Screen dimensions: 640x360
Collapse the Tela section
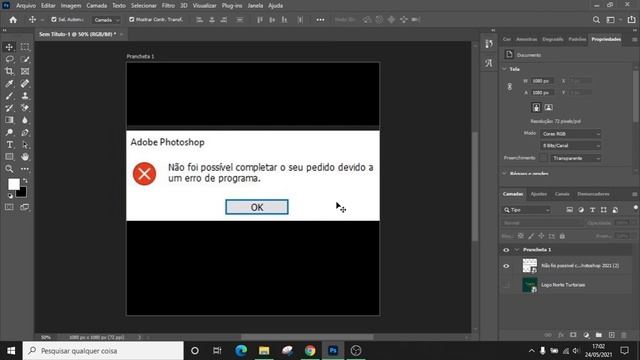point(504,69)
